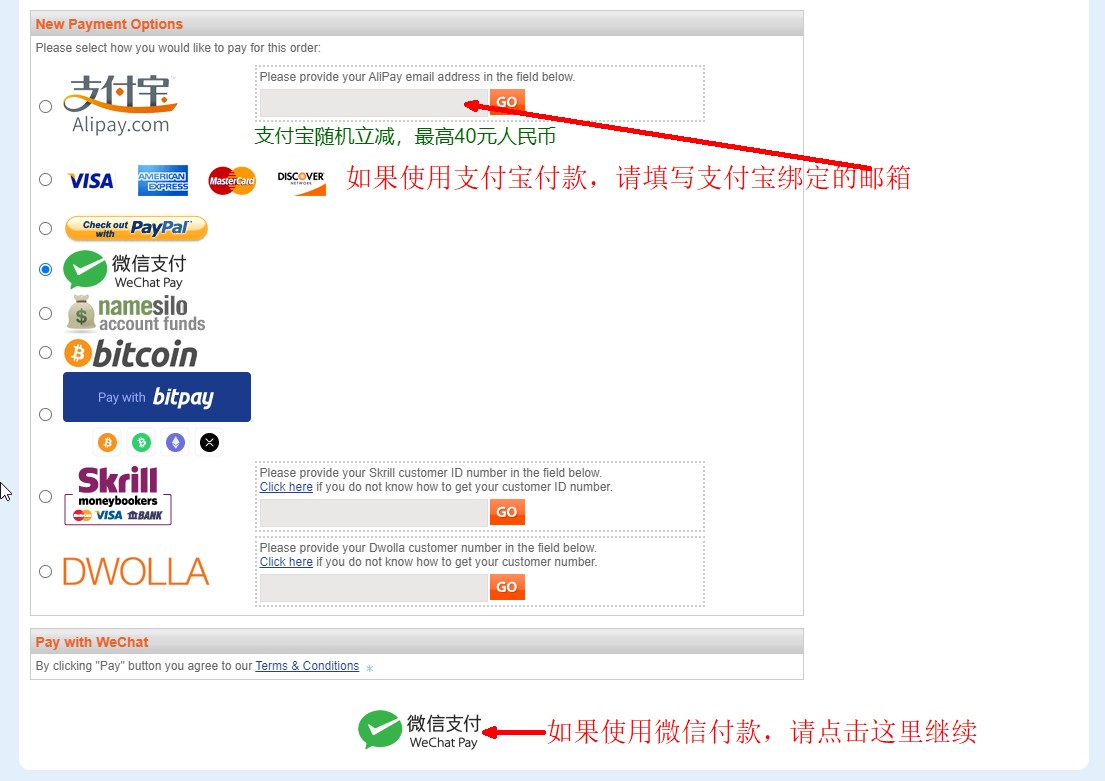Select the PayPal radio button
The height and width of the screenshot is (781, 1105).
point(46,228)
